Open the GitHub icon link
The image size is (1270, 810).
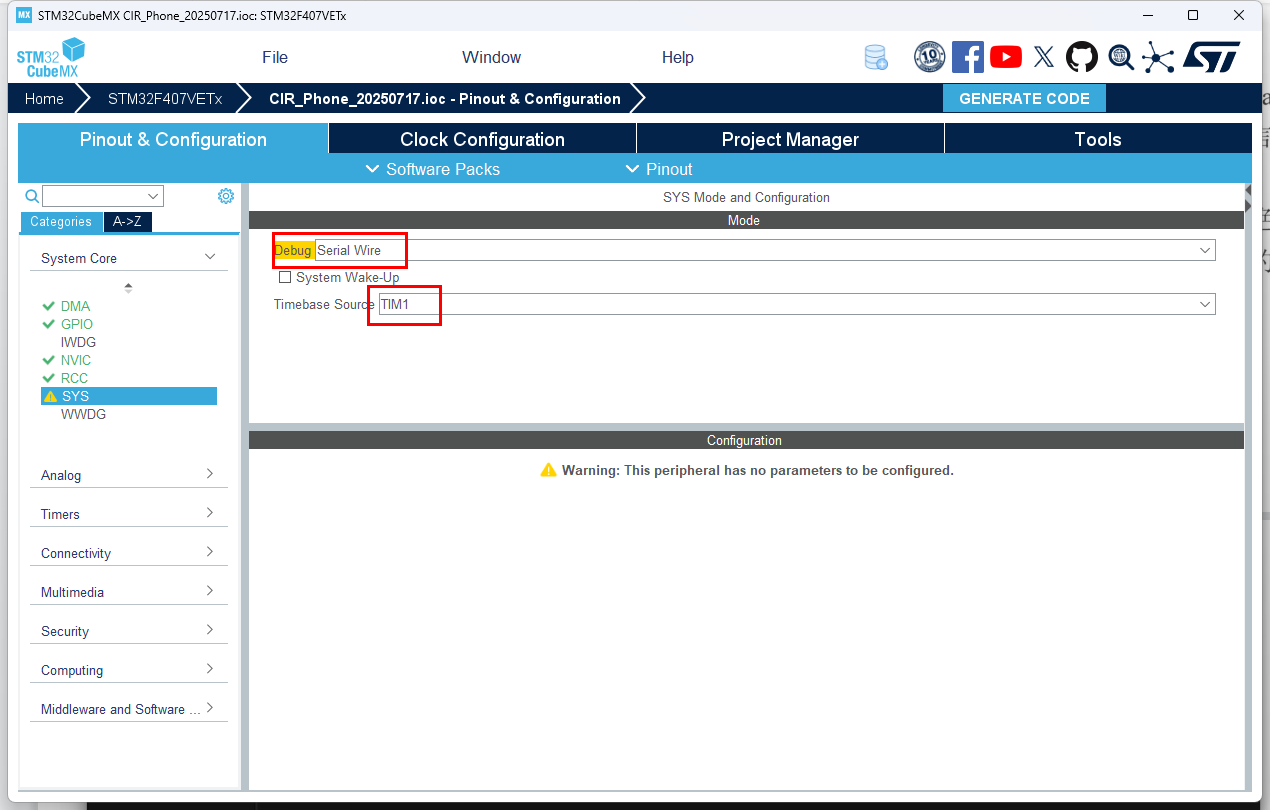(x=1081, y=57)
